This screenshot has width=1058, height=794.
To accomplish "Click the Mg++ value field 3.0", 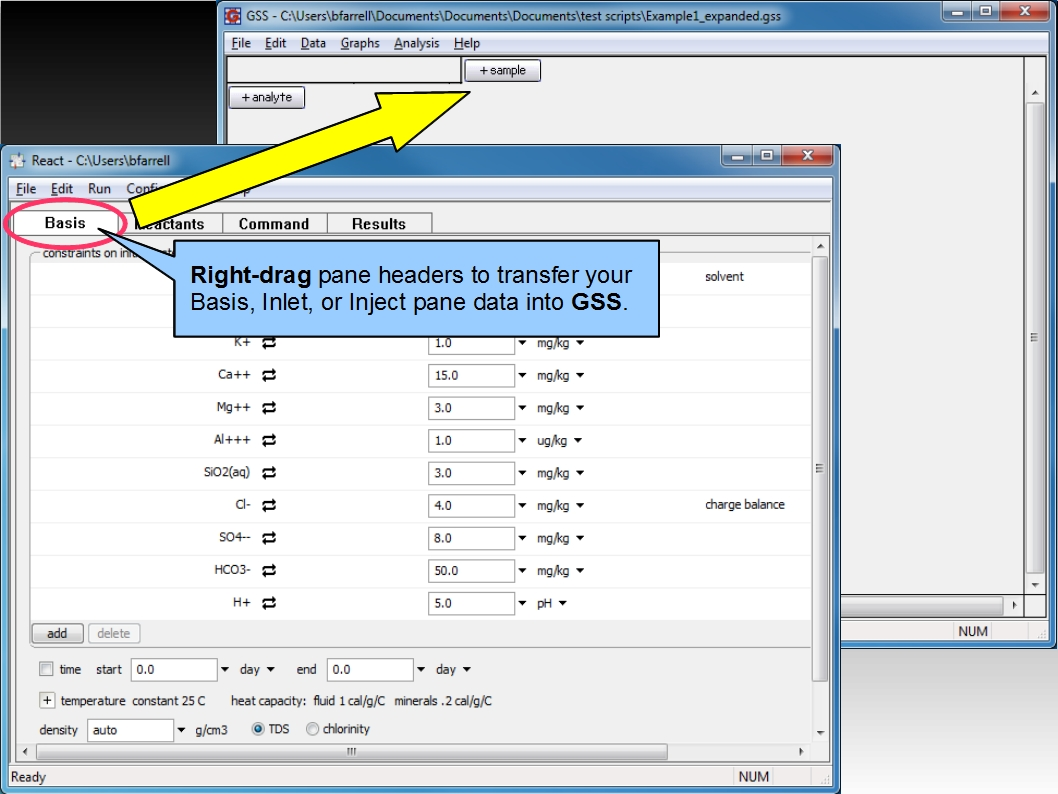I will click(471, 408).
